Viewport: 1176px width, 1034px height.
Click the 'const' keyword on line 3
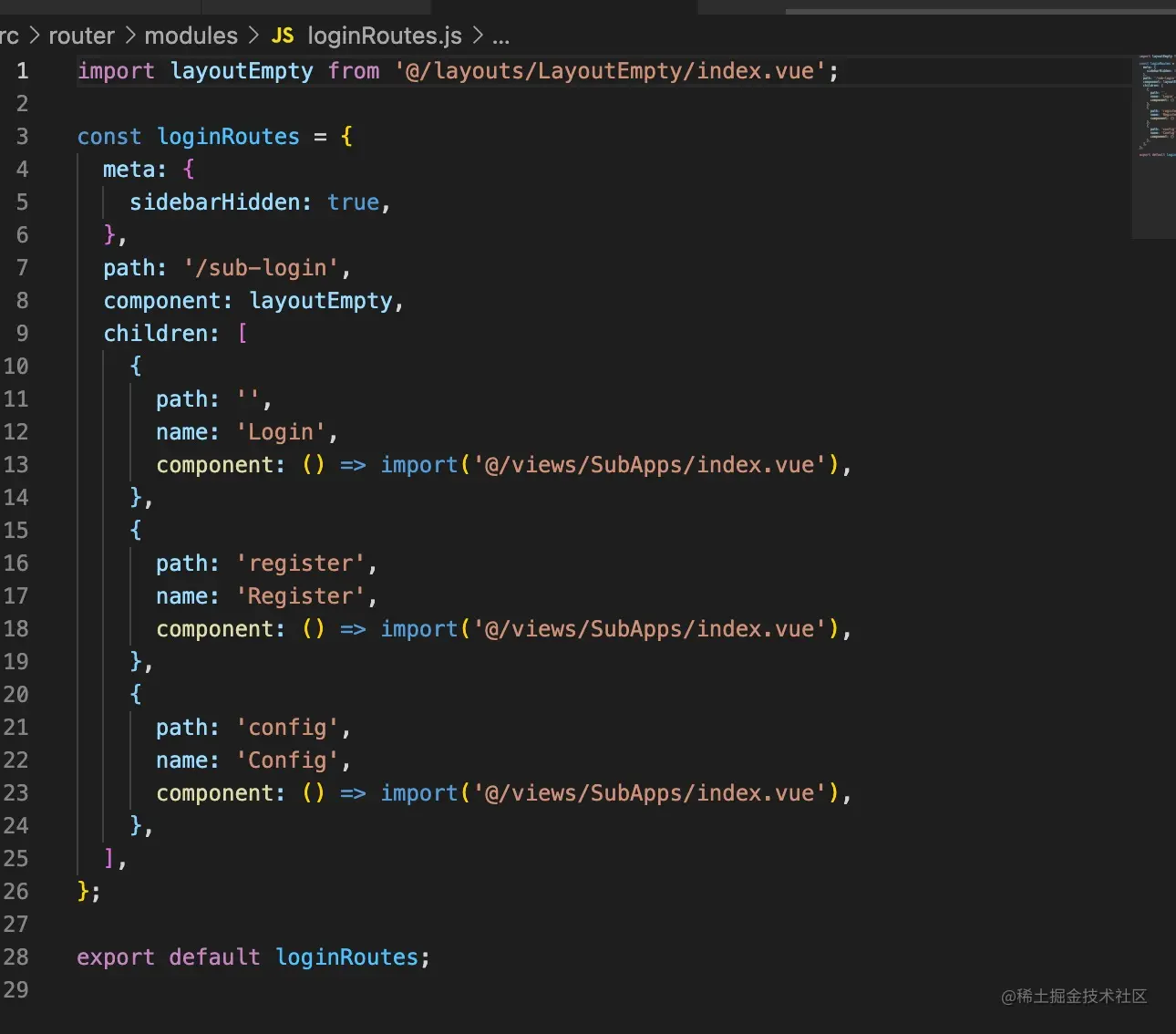109,137
